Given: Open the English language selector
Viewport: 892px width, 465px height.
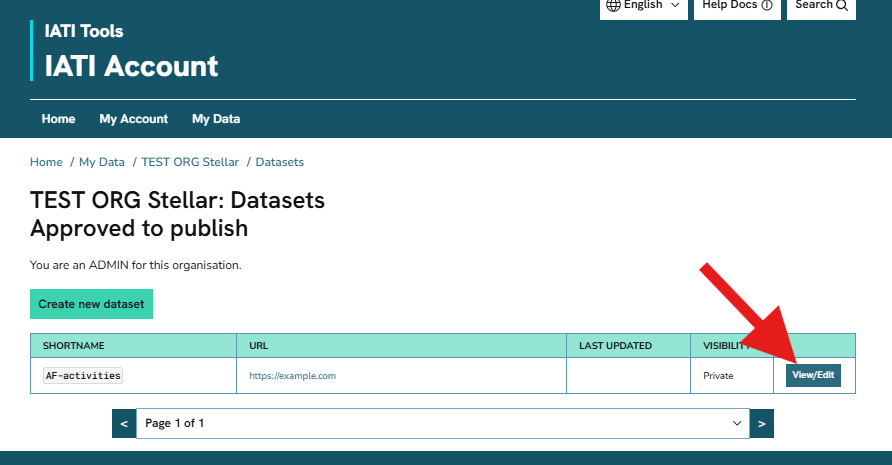Looking at the screenshot, I should [643, 6].
